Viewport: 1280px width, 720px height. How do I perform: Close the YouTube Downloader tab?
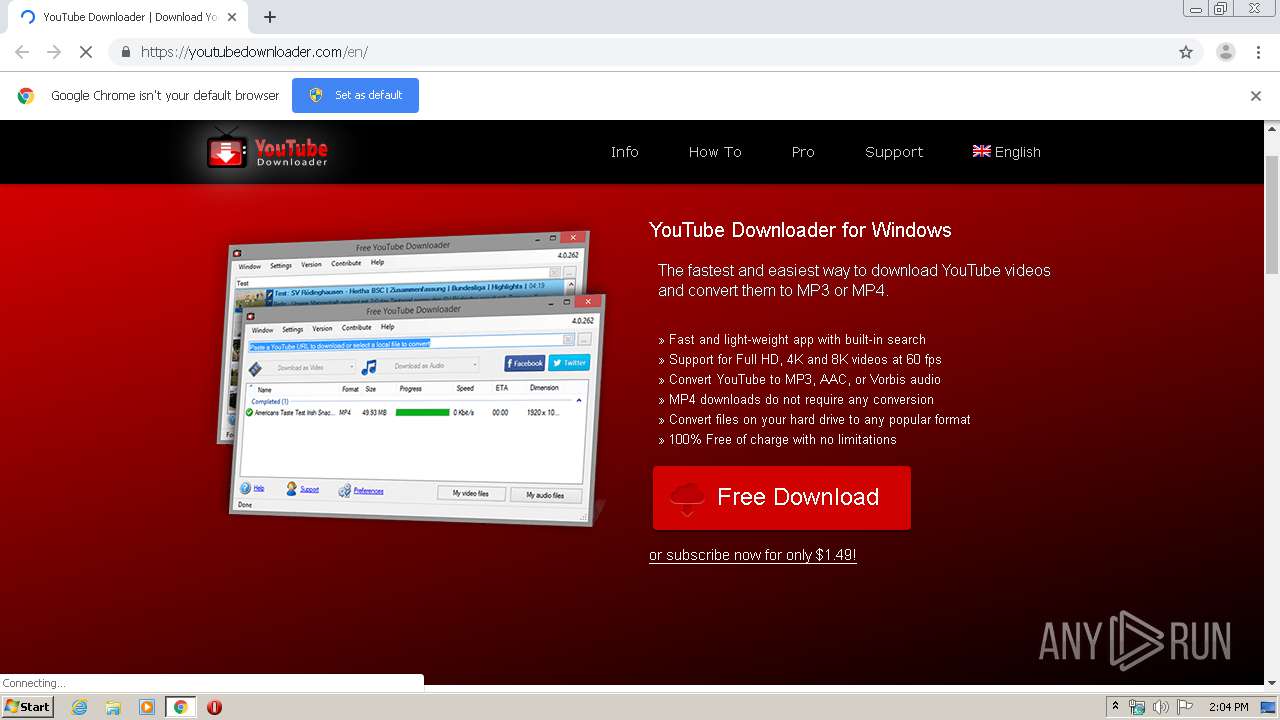pos(232,17)
